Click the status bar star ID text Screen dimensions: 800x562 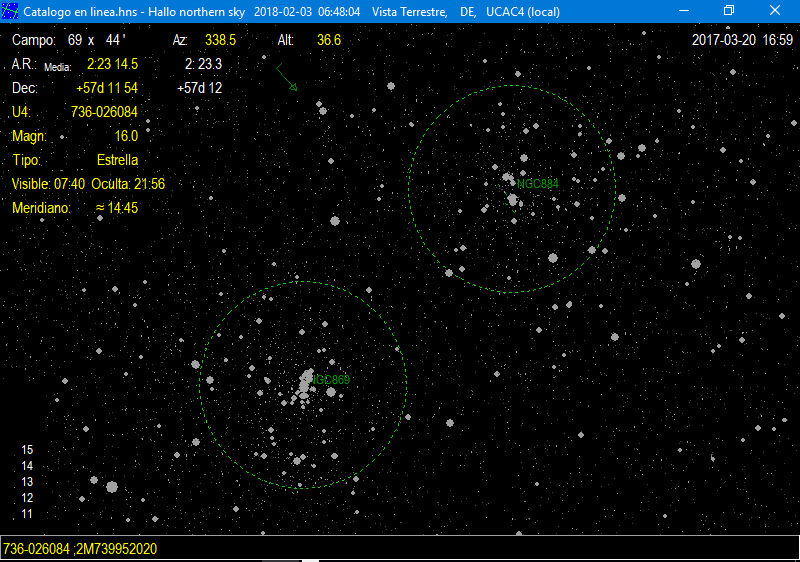[80, 549]
